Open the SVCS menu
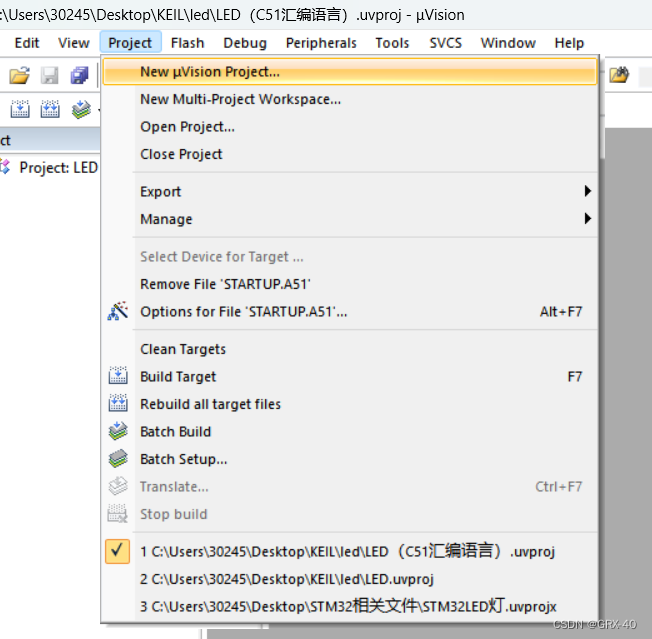The image size is (652, 639). pos(445,43)
